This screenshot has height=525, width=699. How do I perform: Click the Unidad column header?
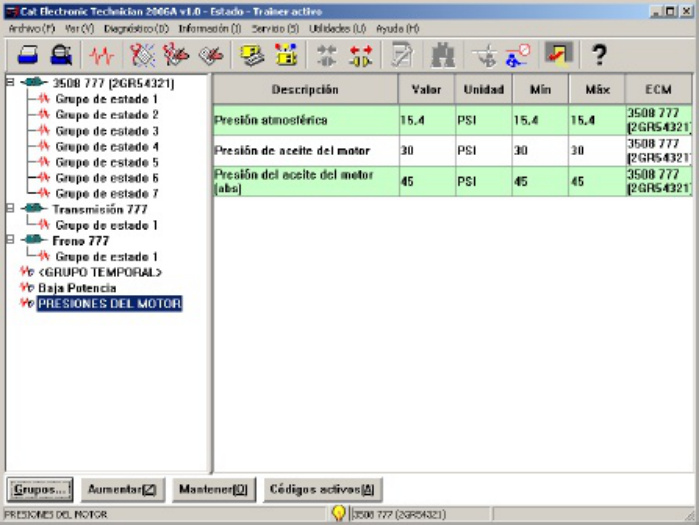point(484,90)
